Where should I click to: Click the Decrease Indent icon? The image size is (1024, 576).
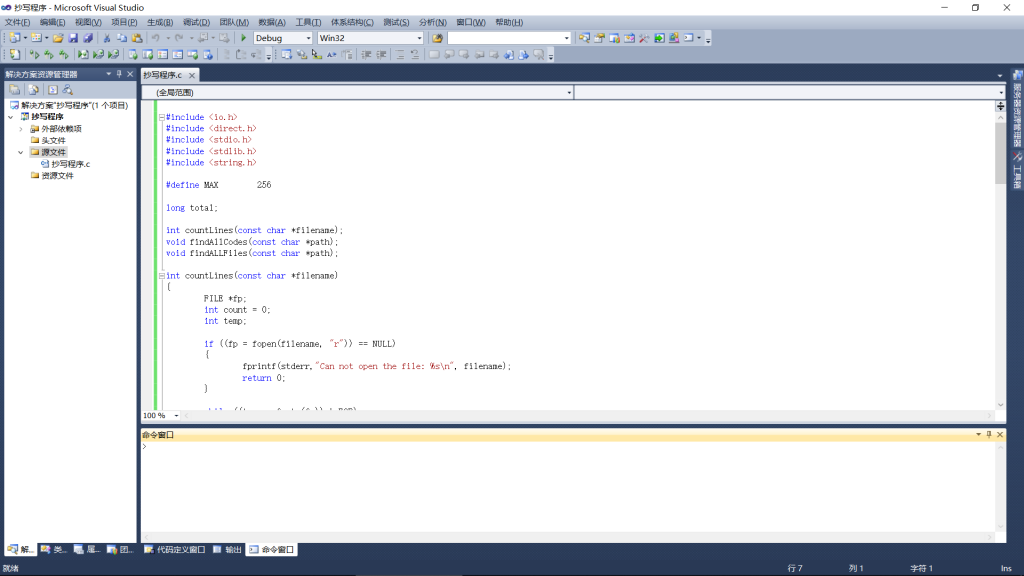tap(366, 55)
